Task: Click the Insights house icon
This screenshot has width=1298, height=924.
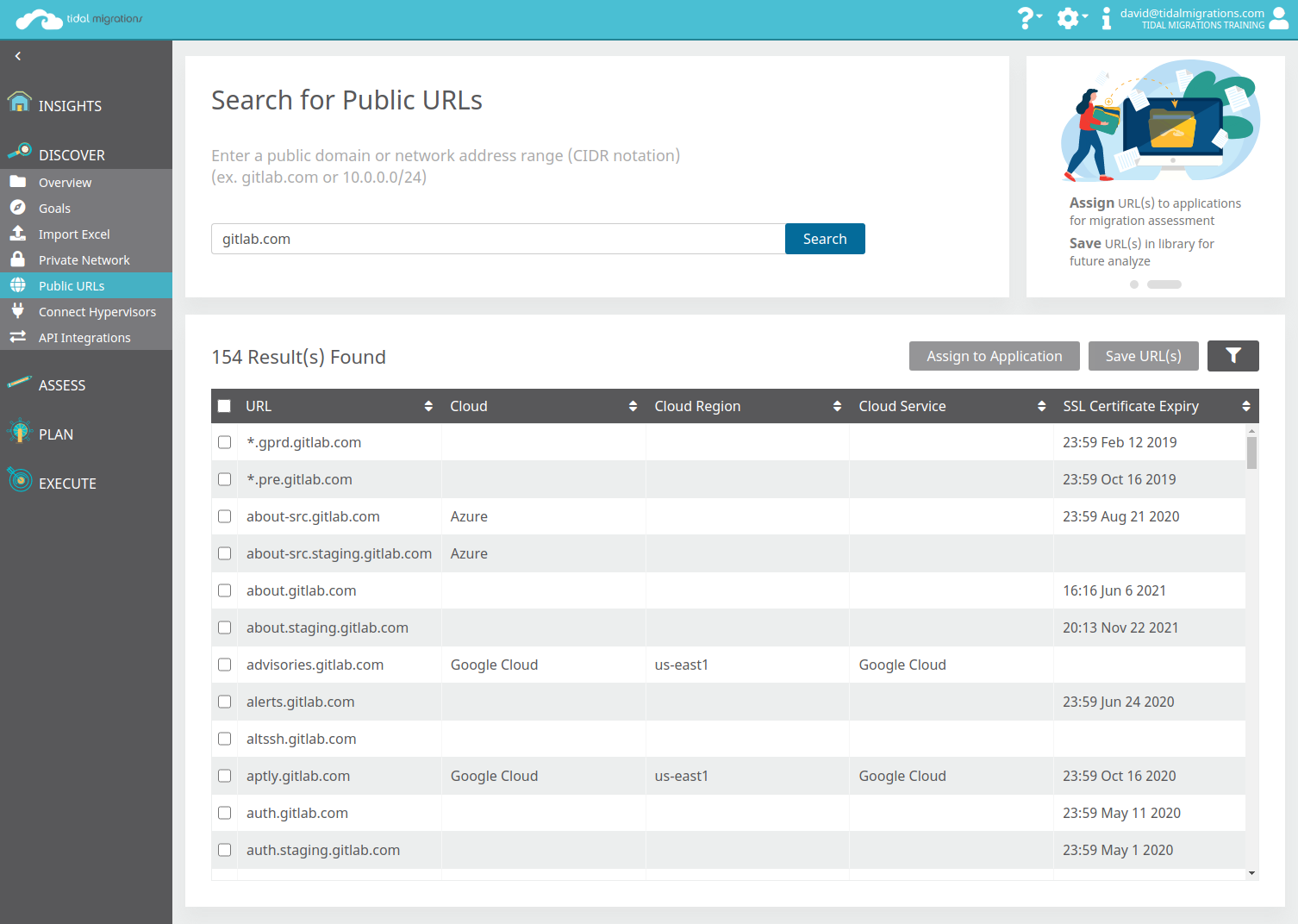Action: (19, 103)
